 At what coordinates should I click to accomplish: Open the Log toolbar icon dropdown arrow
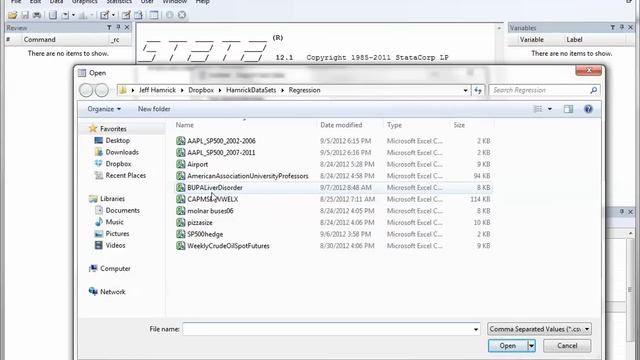point(73,15)
